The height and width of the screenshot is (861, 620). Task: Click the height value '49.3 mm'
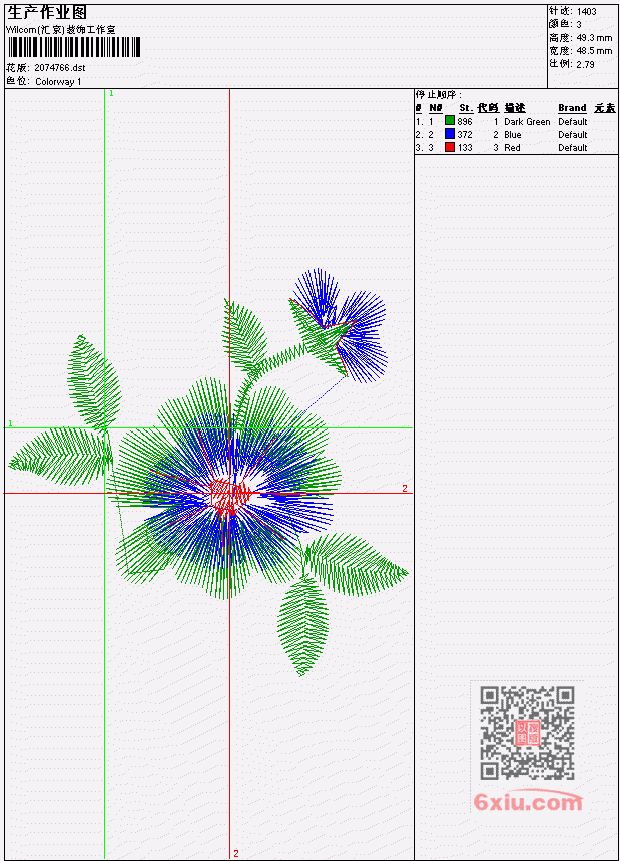click(594, 38)
